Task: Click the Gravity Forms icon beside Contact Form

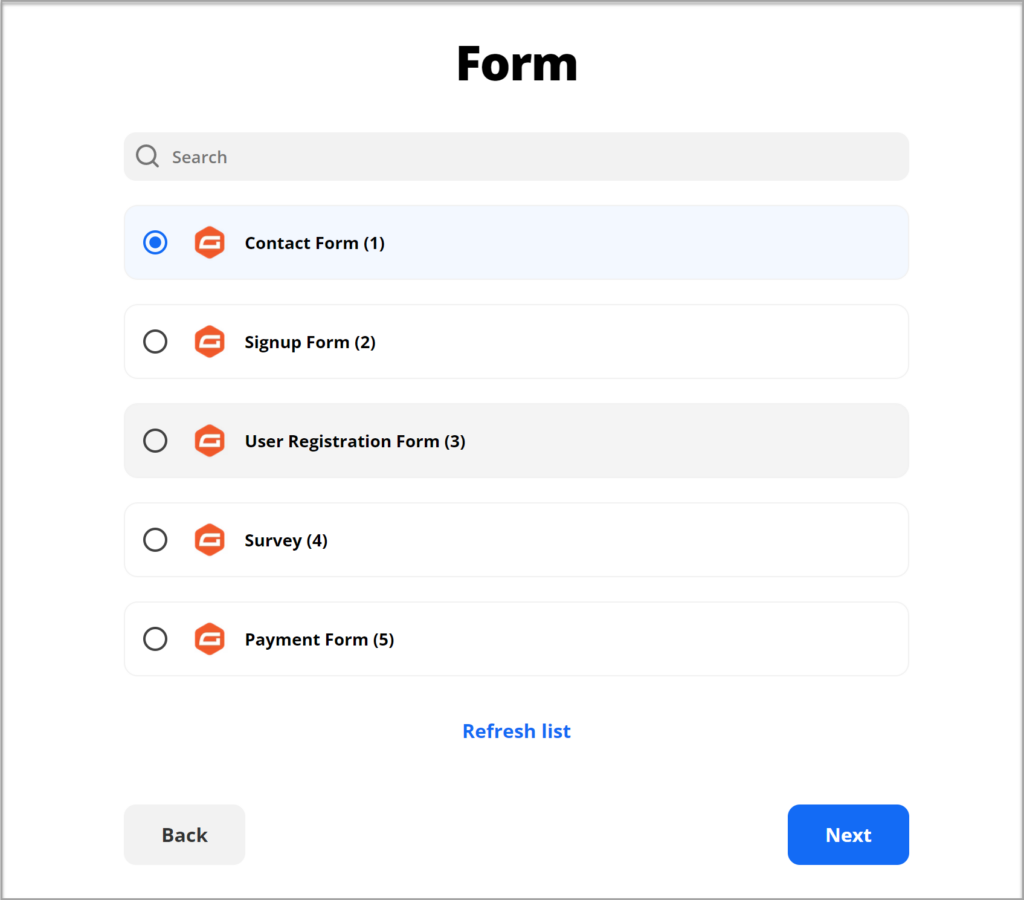Action: [210, 242]
